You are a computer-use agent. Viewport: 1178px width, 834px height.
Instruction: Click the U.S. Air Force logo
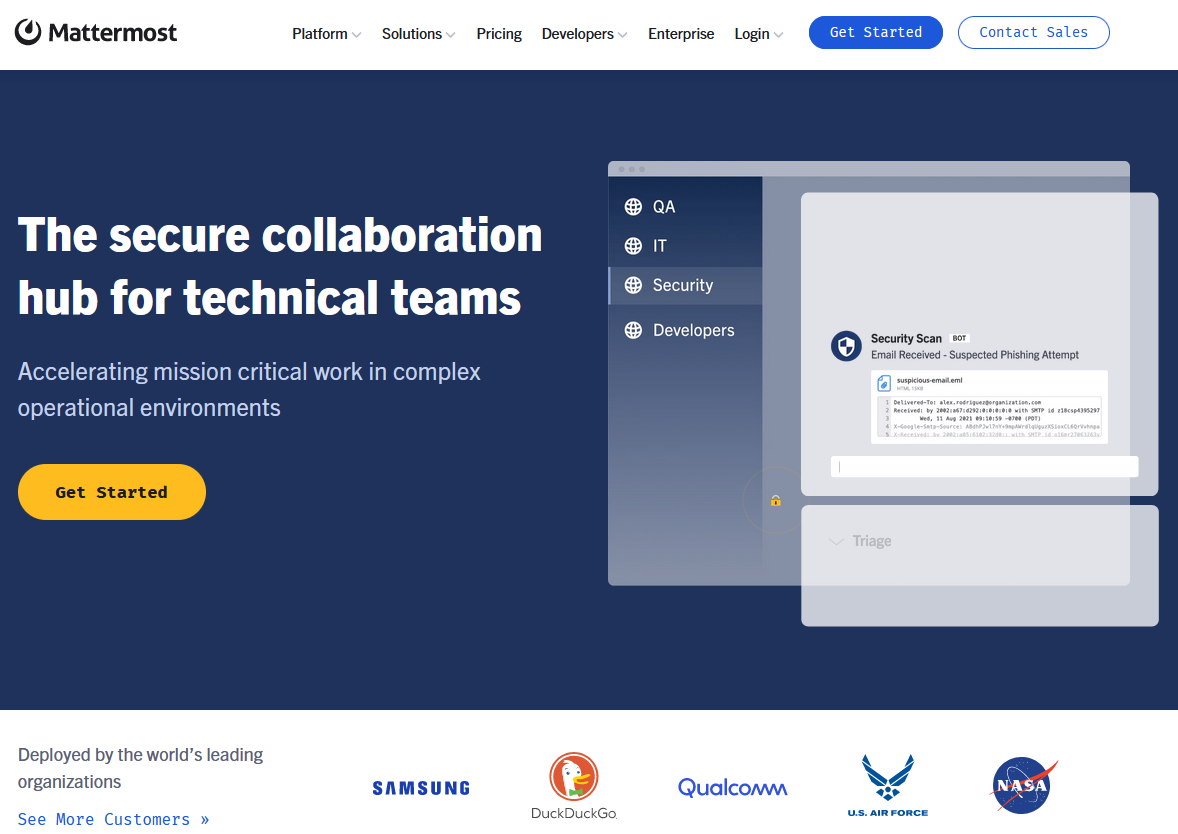click(888, 786)
